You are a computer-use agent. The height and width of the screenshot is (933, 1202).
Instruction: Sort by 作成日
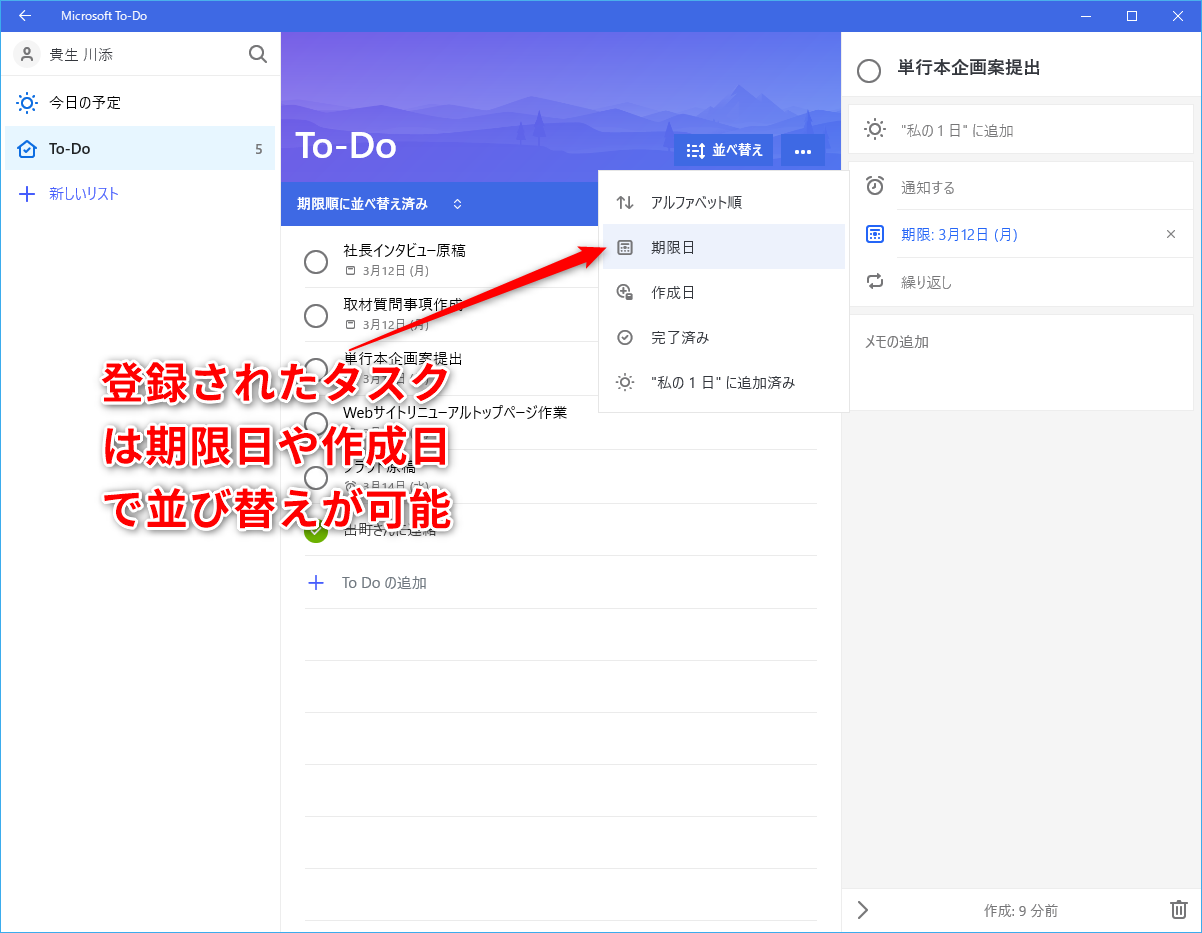[x=723, y=292]
